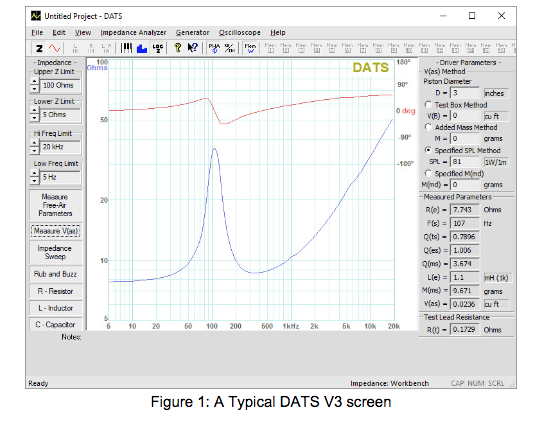Click the V(B) test box volume field
Image resolution: width=541 pixels, height=421 pixels.
(x=464, y=116)
